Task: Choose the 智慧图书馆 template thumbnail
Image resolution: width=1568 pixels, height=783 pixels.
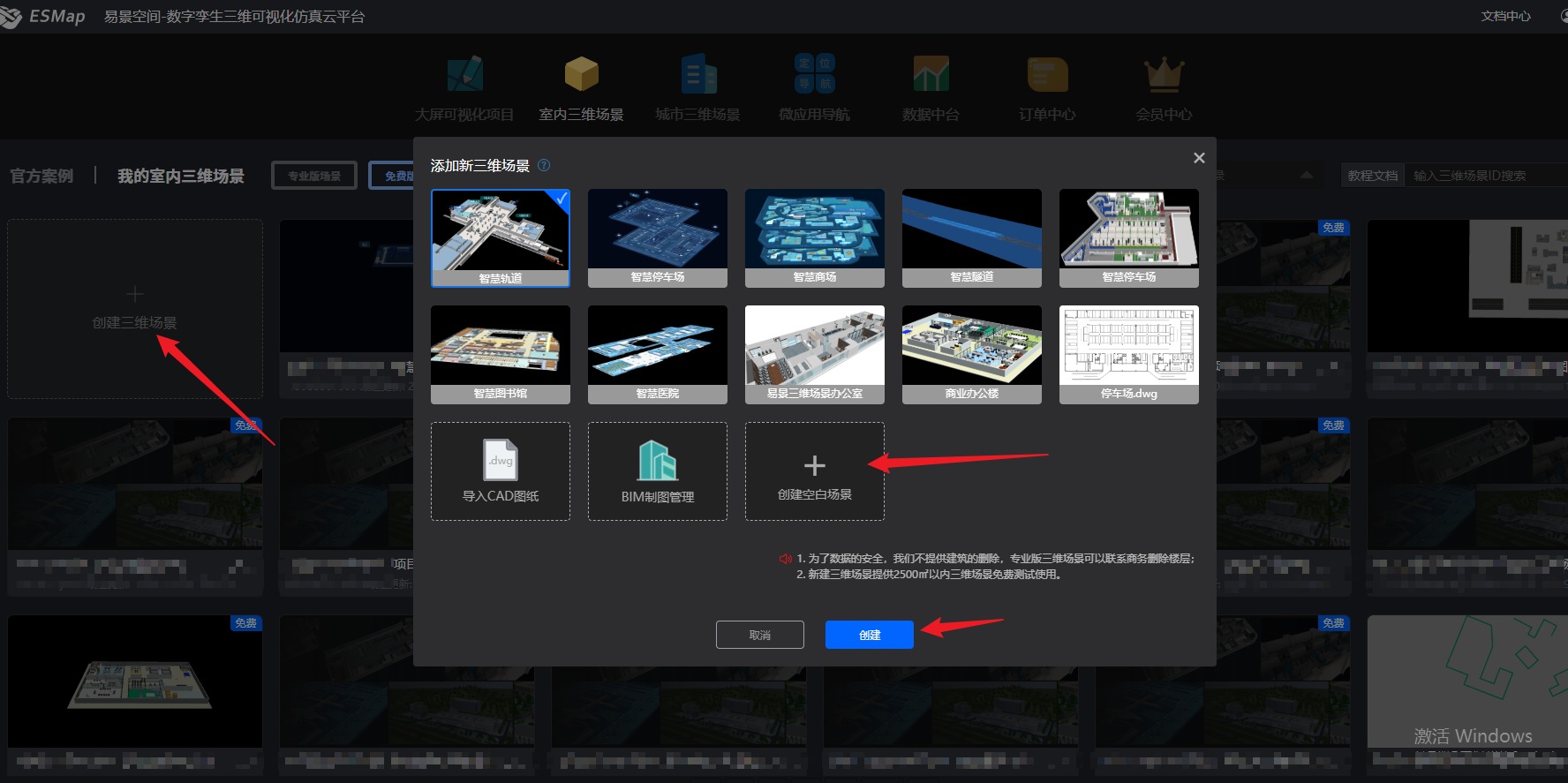Action: (501, 355)
